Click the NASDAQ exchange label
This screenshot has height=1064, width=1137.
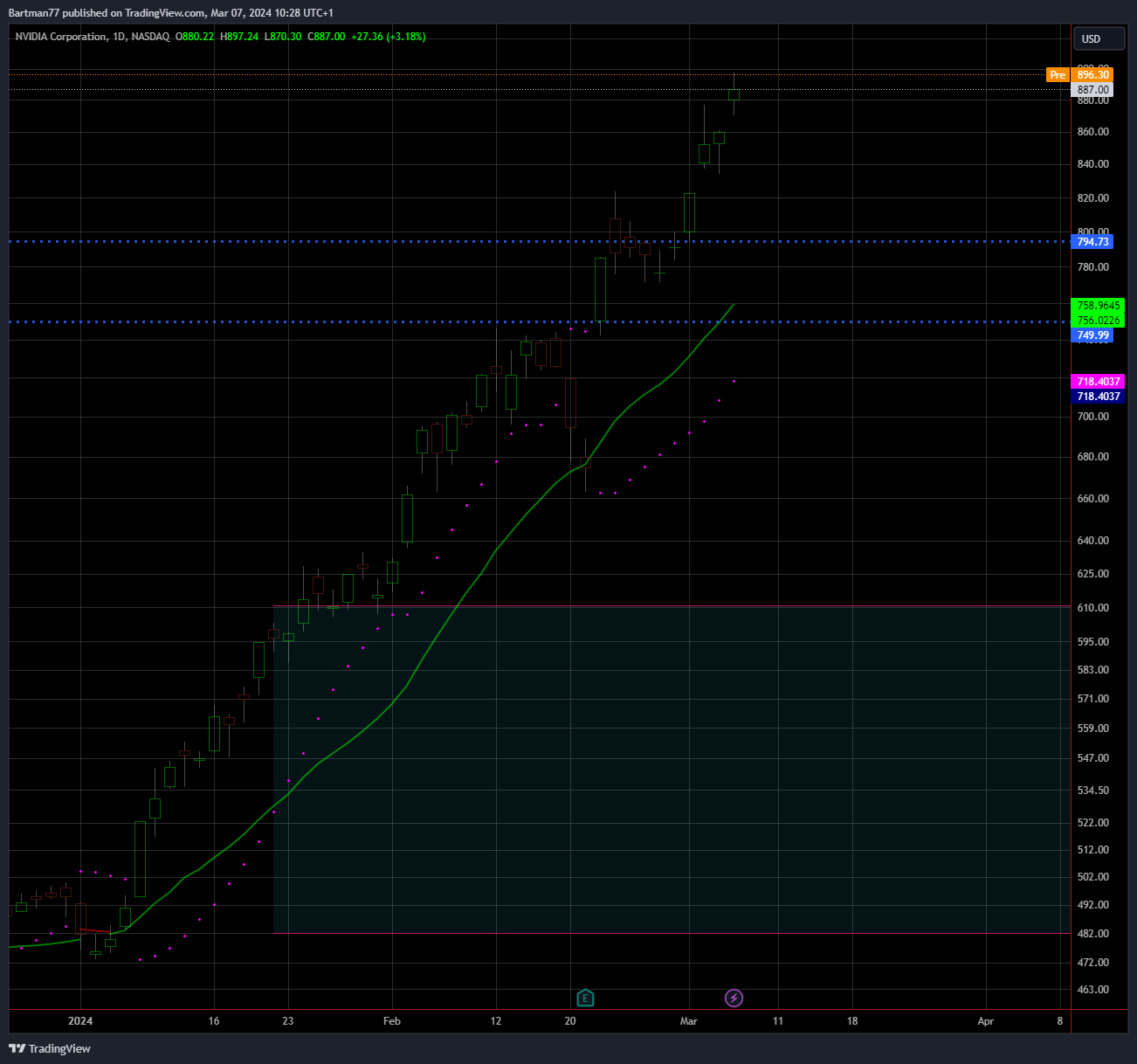click(x=150, y=37)
